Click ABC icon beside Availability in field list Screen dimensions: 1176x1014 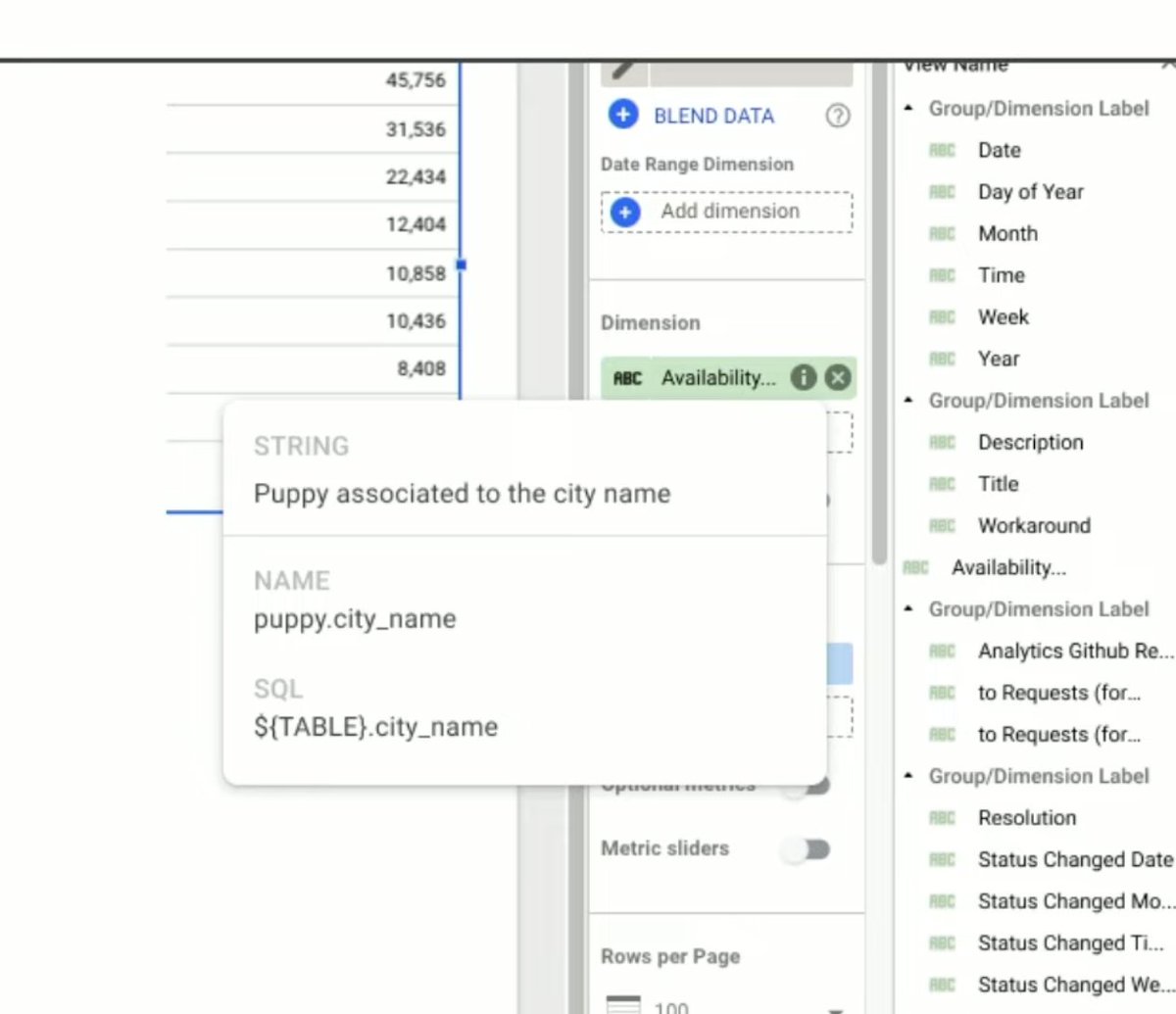click(x=915, y=567)
